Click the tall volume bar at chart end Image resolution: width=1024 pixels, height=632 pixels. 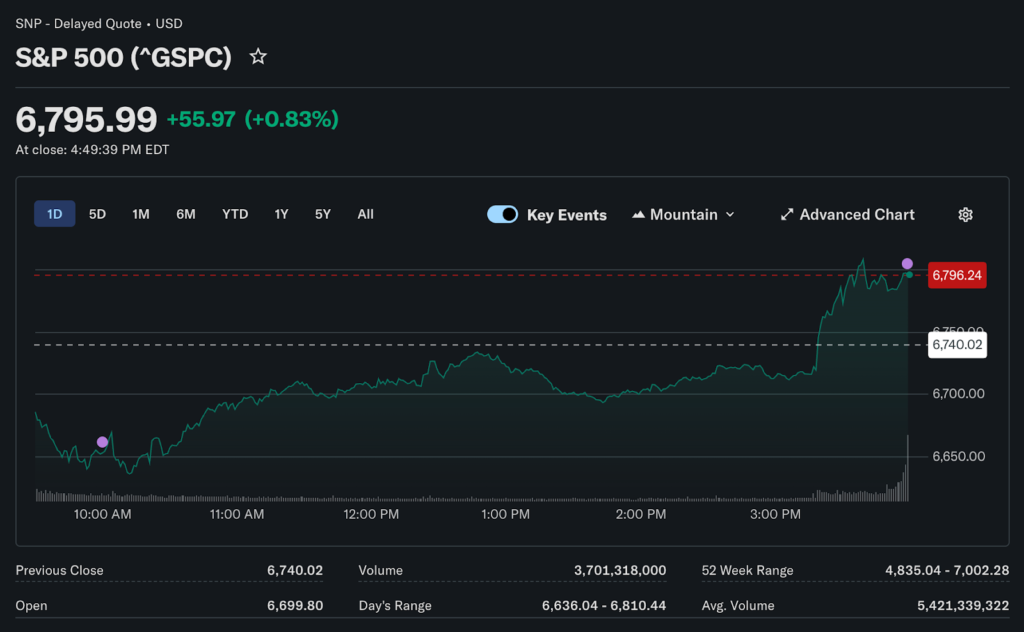pyautogui.click(x=908, y=470)
